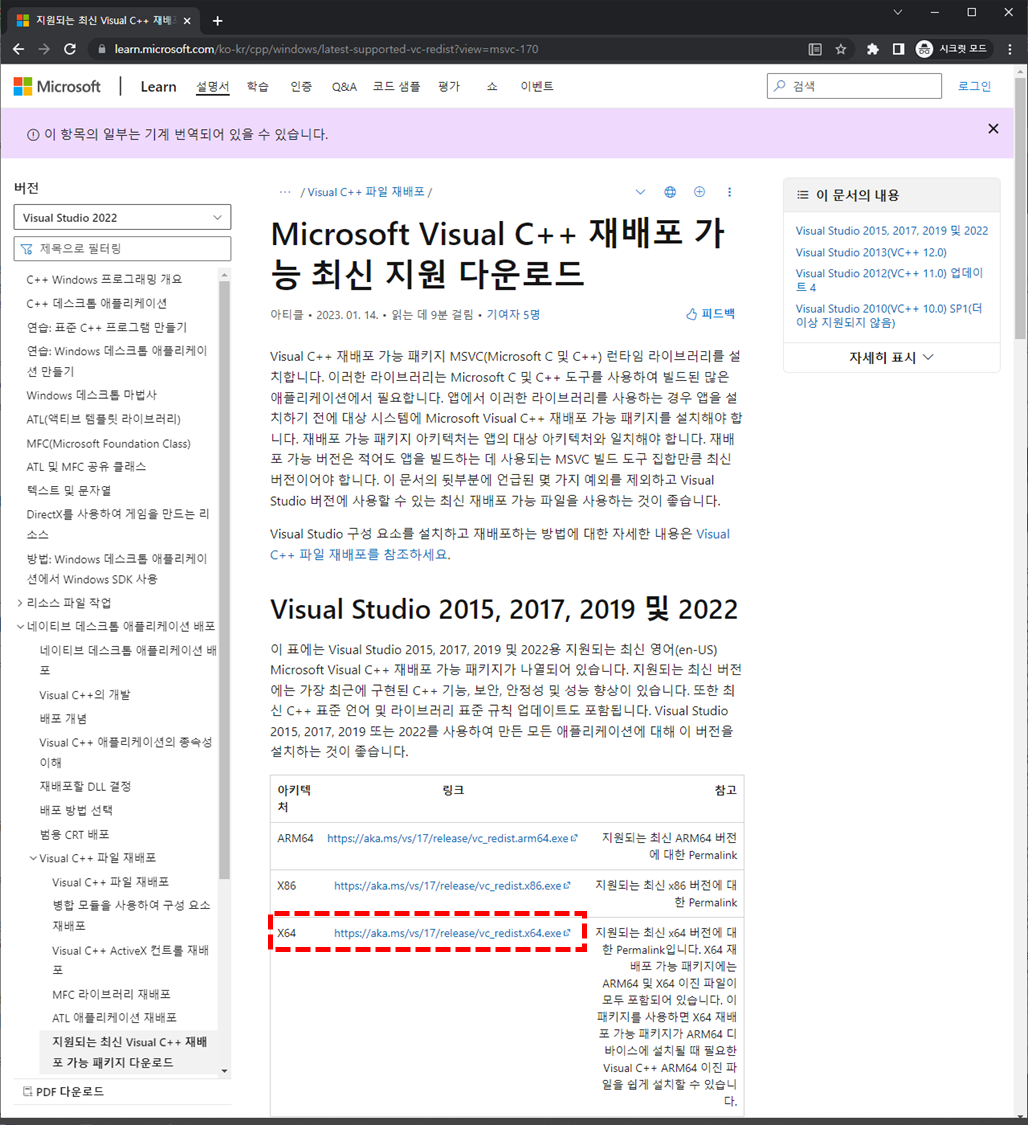The width and height of the screenshot is (1028, 1125).
Task: Open reading mode icon in address bar
Action: (814, 48)
